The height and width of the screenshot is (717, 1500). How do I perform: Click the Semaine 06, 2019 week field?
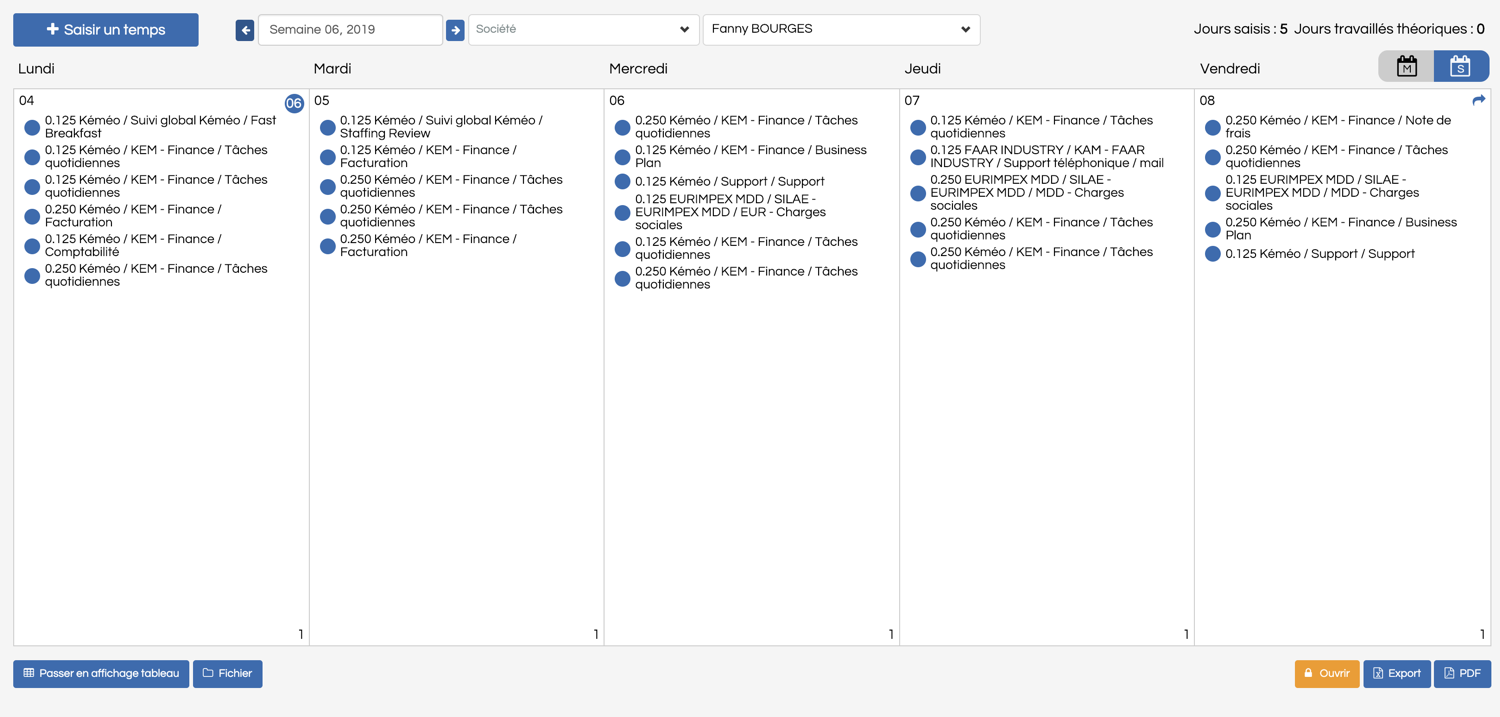point(350,30)
